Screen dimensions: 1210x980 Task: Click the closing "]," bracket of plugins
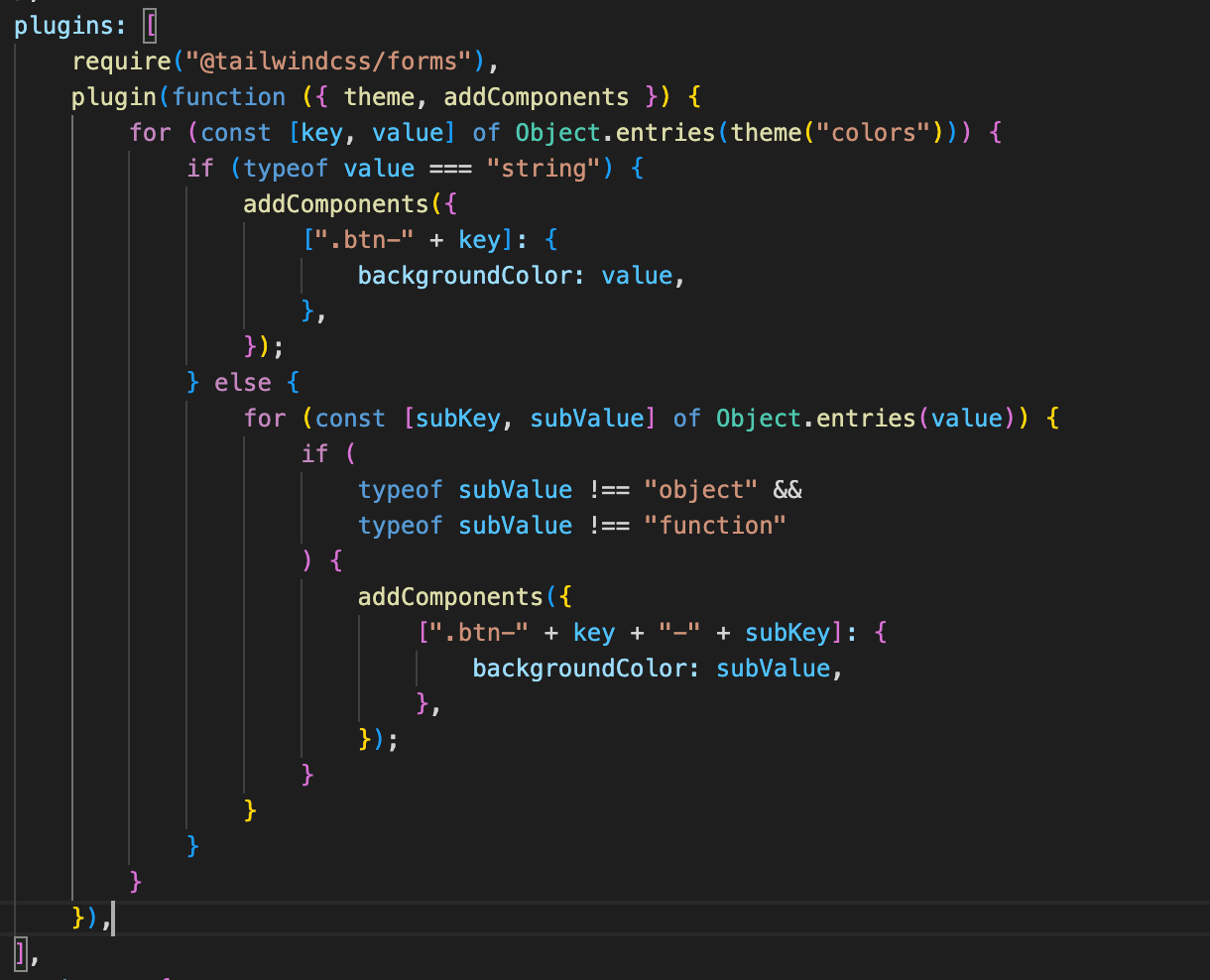(x=26, y=954)
